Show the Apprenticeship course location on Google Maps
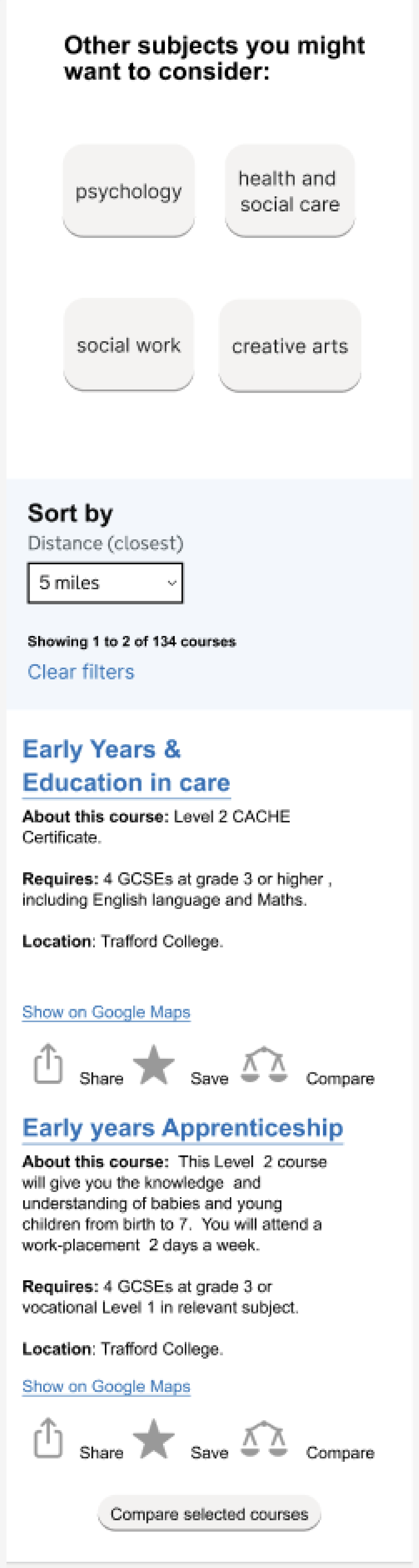 [x=106, y=1386]
